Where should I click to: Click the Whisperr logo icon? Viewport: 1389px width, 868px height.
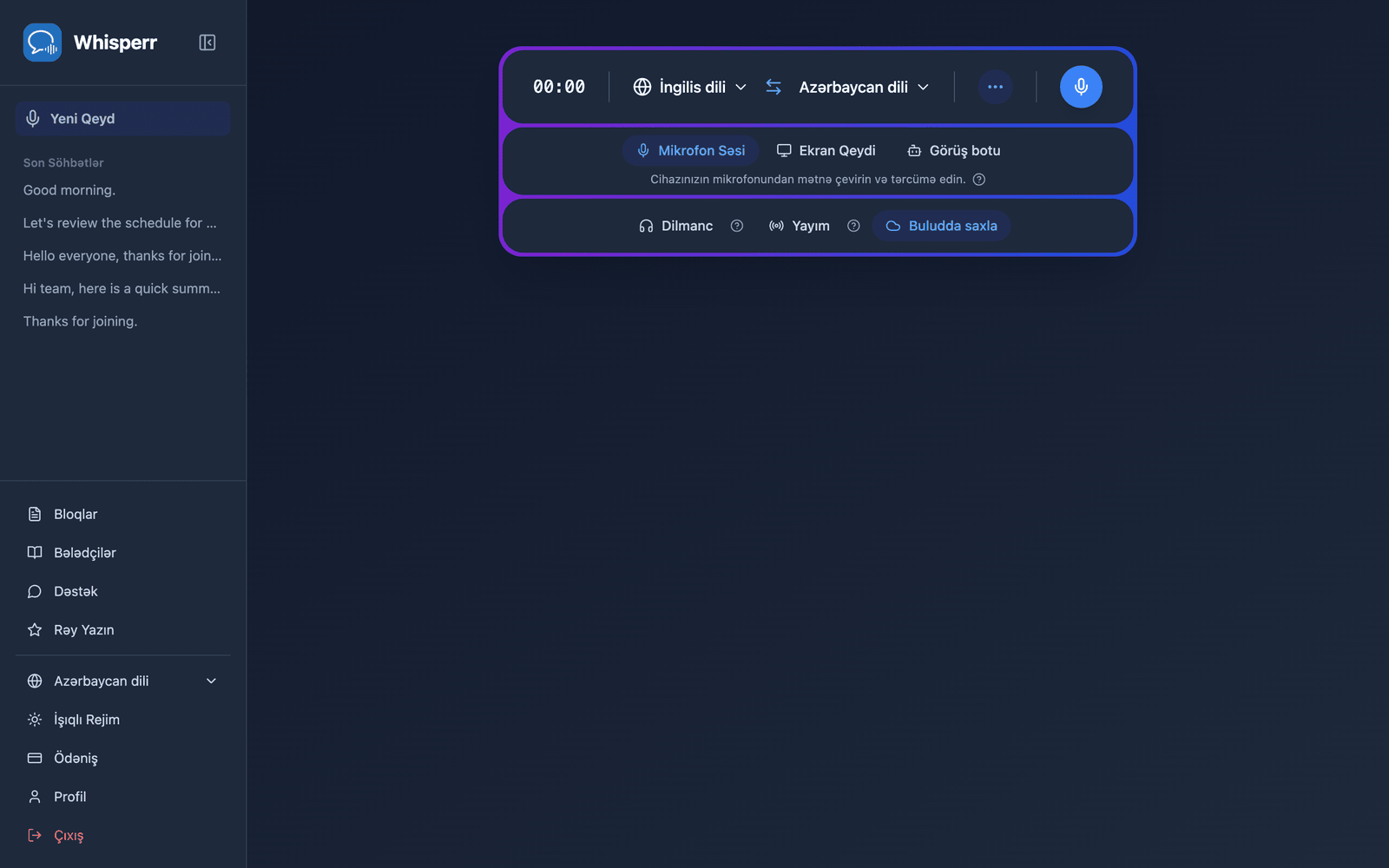click(43, 43)
